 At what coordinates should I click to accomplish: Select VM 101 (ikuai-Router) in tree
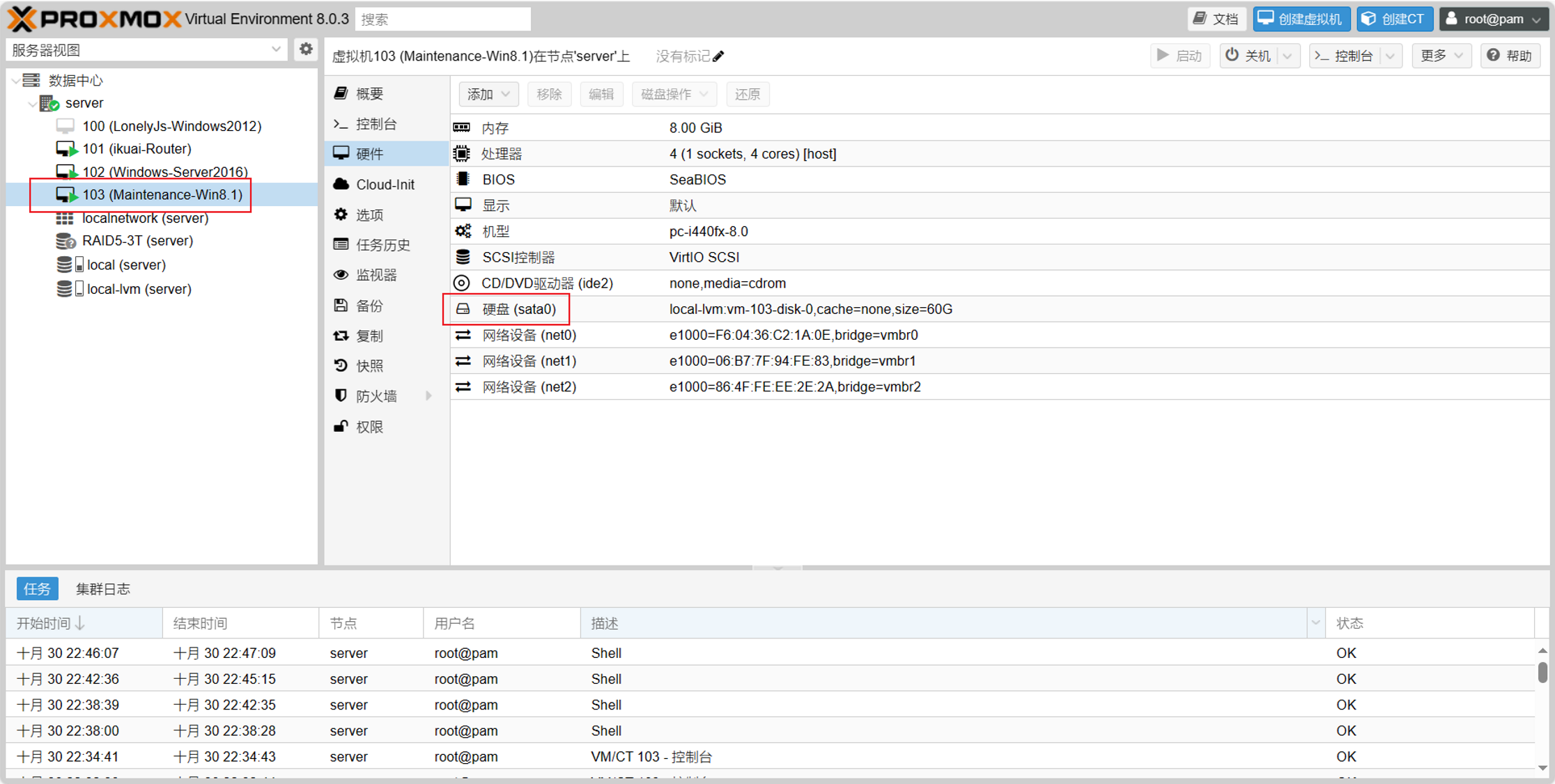[x=137, y=149]
